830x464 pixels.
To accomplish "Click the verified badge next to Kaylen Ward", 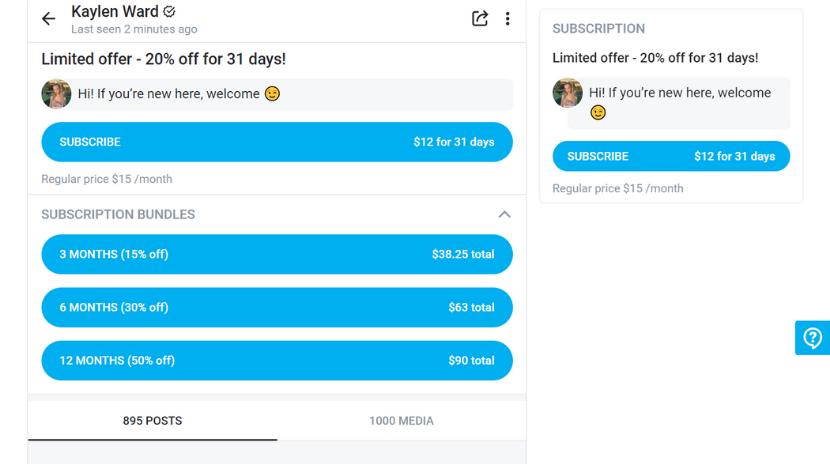I will 169,12.
